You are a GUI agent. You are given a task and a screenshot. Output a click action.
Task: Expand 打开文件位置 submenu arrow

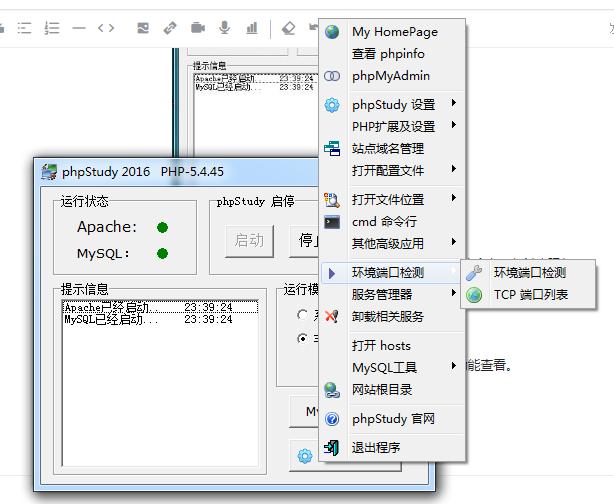click(453, 198)
